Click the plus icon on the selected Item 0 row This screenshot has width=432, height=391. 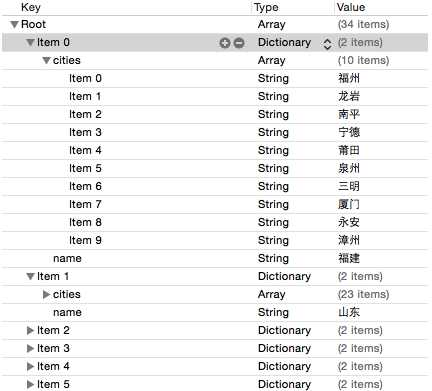tap(225, 43)
